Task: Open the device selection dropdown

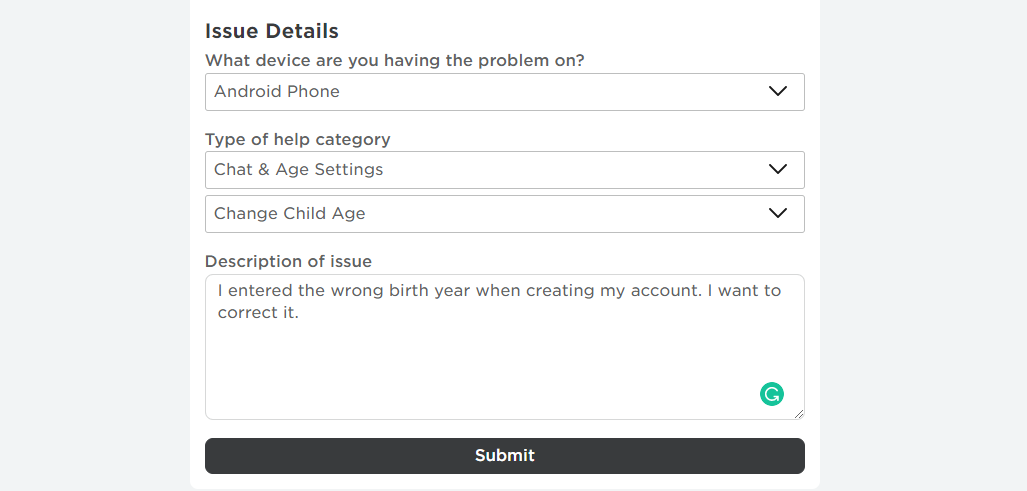Action: pyautogui.click(x=504, y=92)
